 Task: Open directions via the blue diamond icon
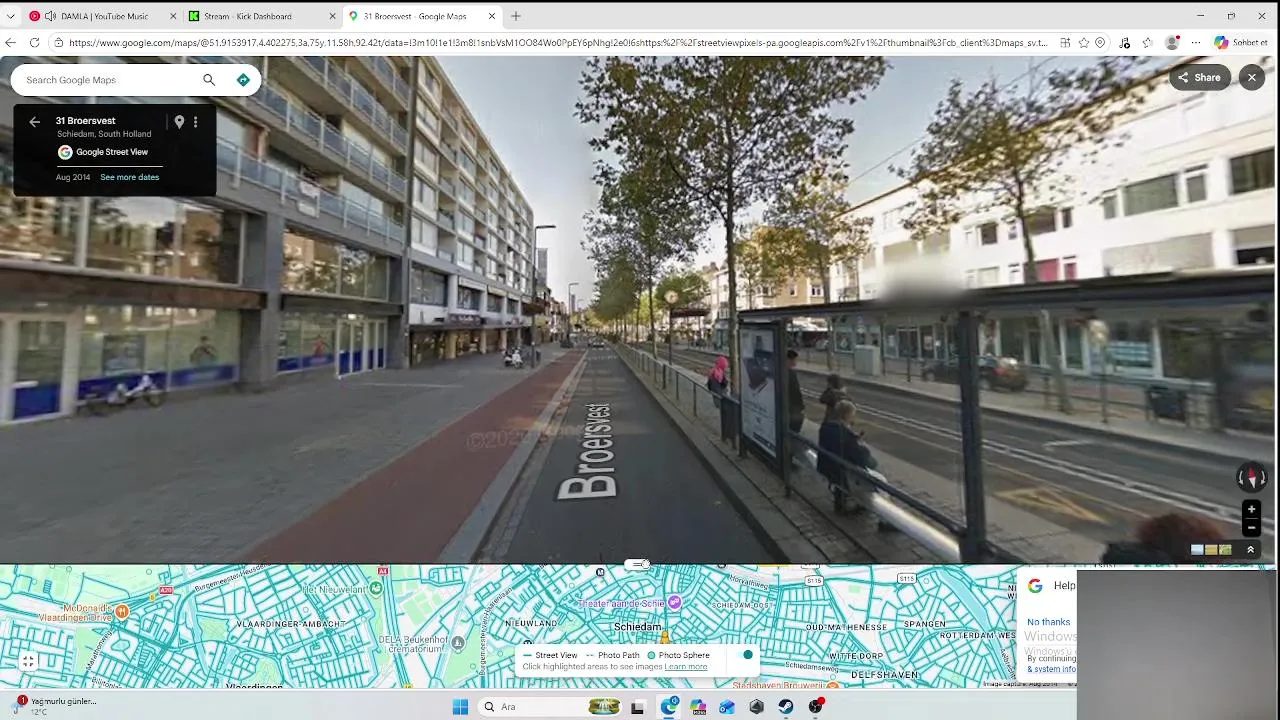coord(243,80)
